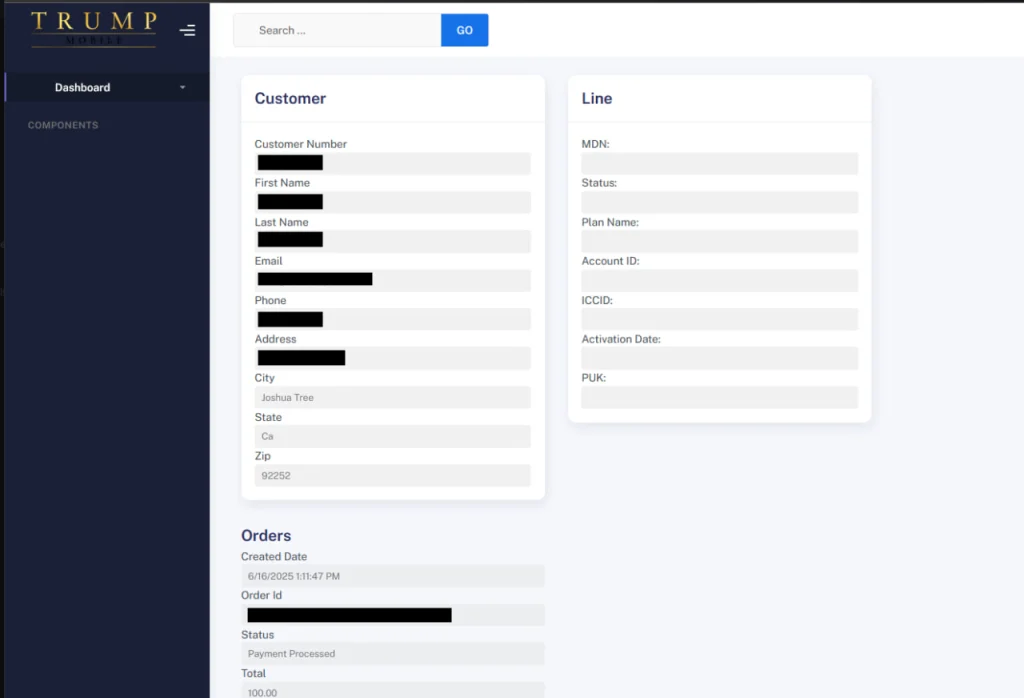
Task: Click the Customer card heading
Action: click(x=290, y=99)
